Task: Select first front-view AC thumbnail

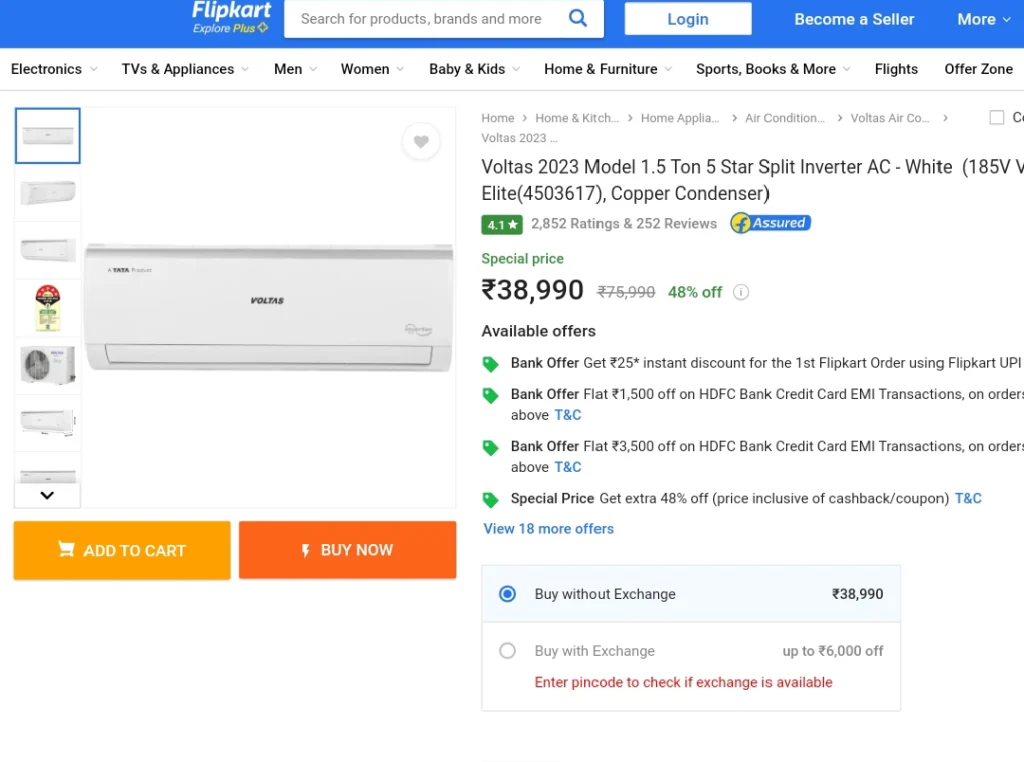Action: (48, 136)
